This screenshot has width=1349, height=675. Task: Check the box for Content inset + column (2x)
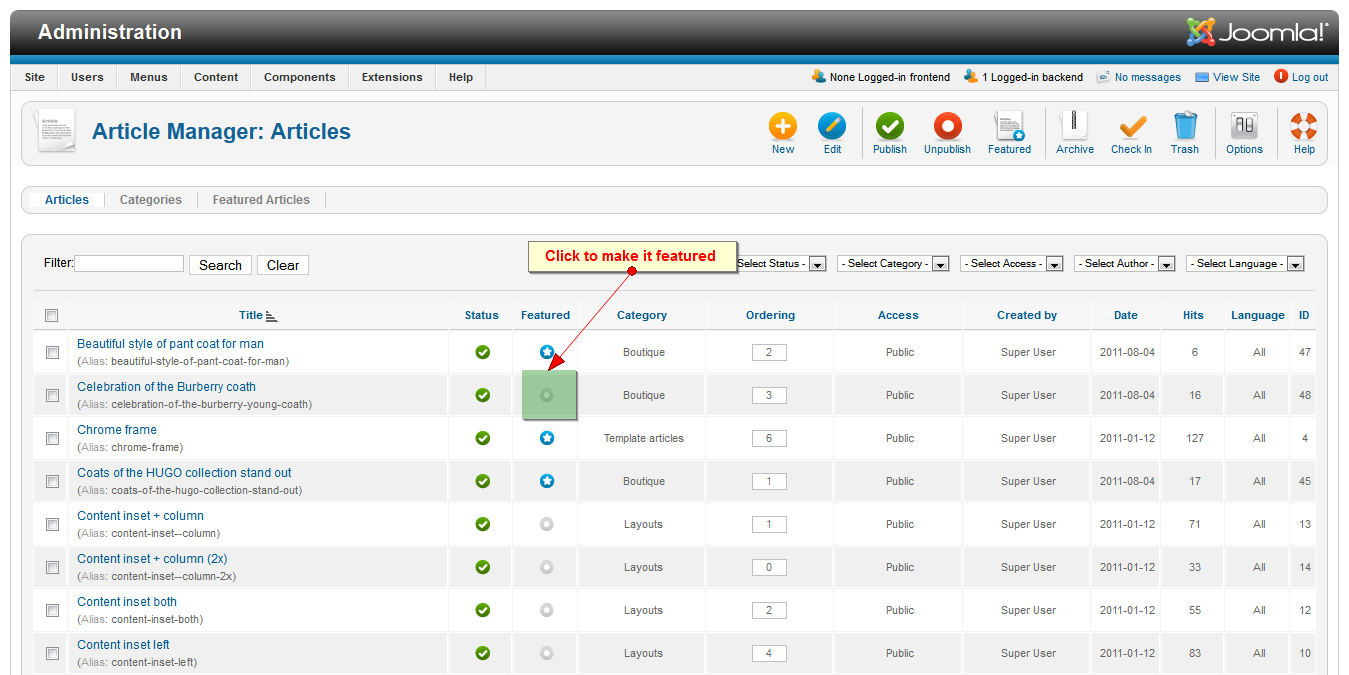tap(52, 567)
